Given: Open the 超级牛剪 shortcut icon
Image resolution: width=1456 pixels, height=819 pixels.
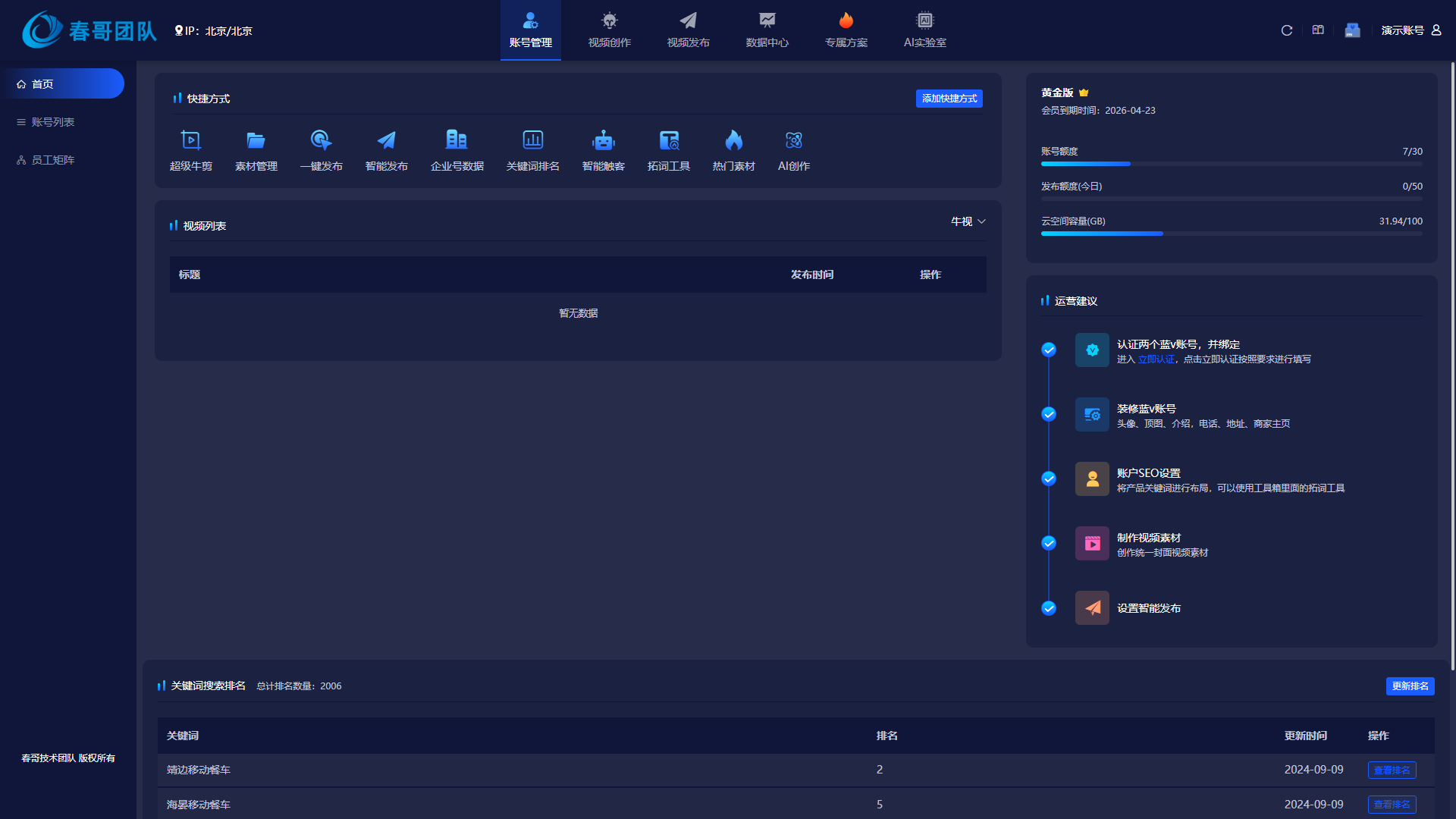Looking at the screenshot, I should coord(190,141).
